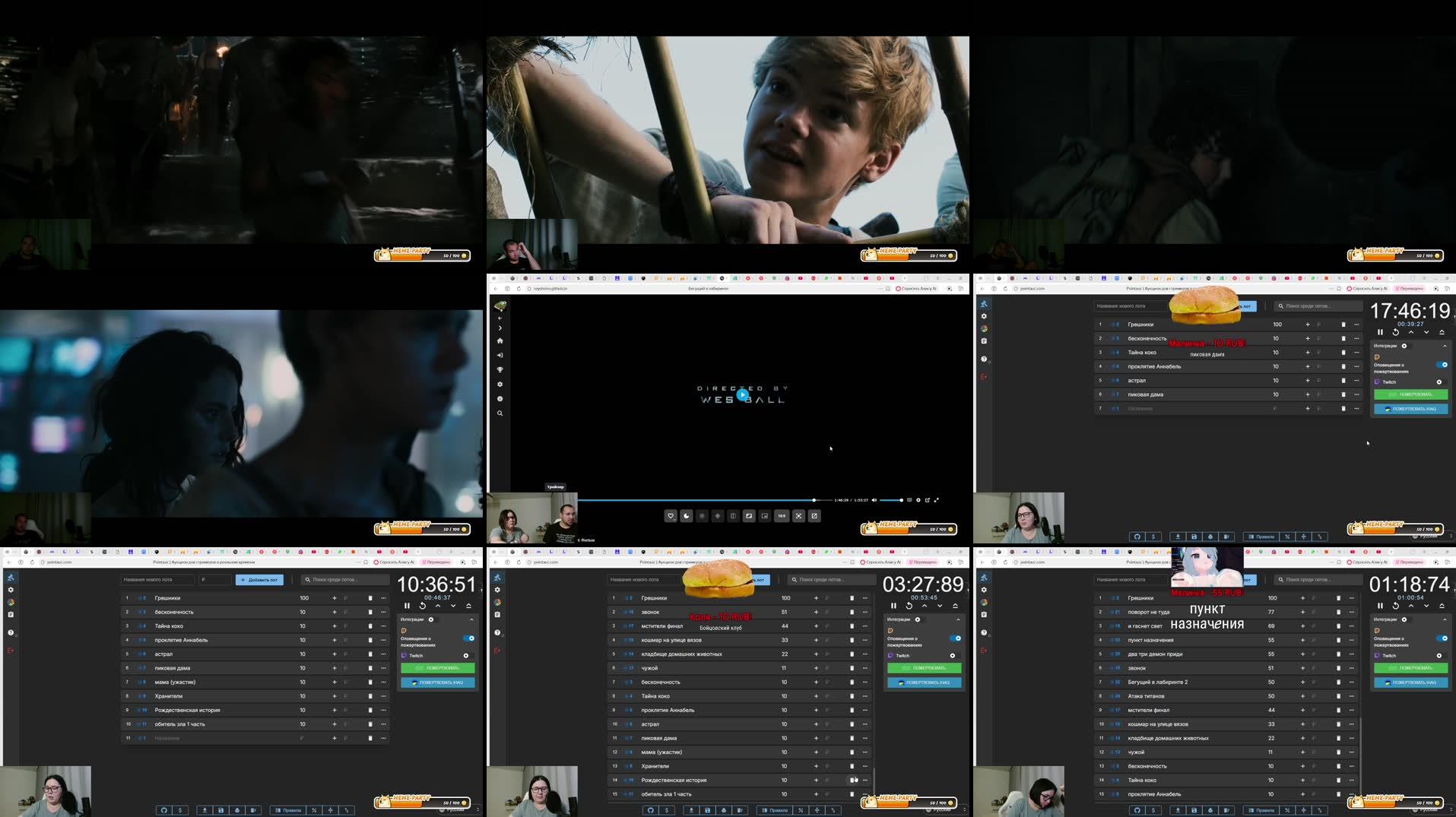Toggle the donation notifications switch
Image resolution: width=1456 pixels, height=817 pixels.
tap(469, 638)
